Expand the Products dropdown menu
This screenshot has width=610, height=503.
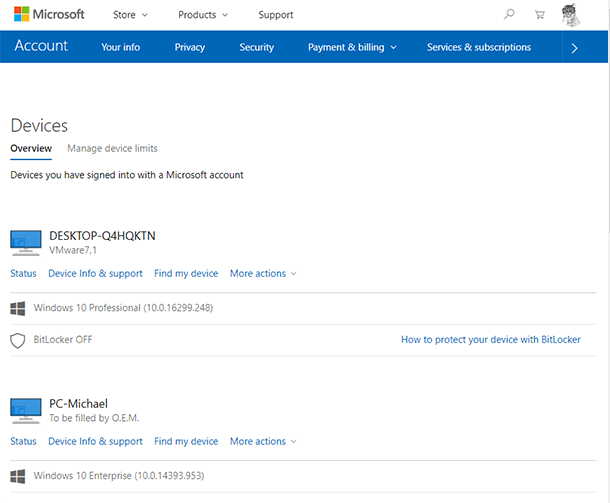(x=203, y=15)
